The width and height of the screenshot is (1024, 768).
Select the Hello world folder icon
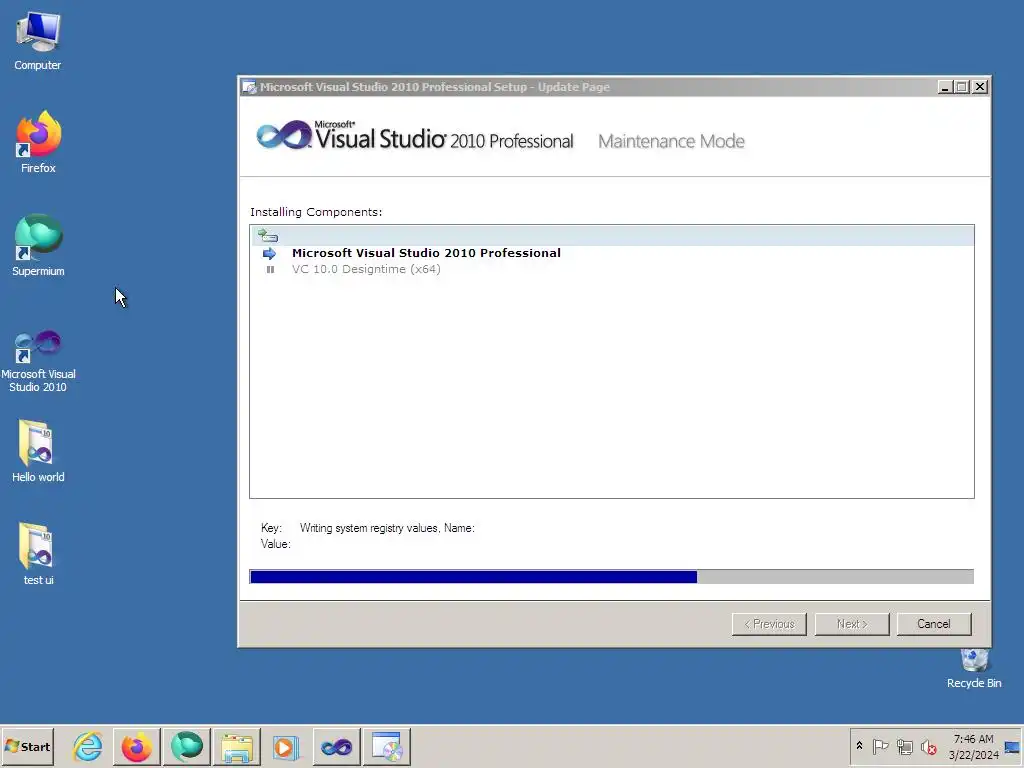38,451
